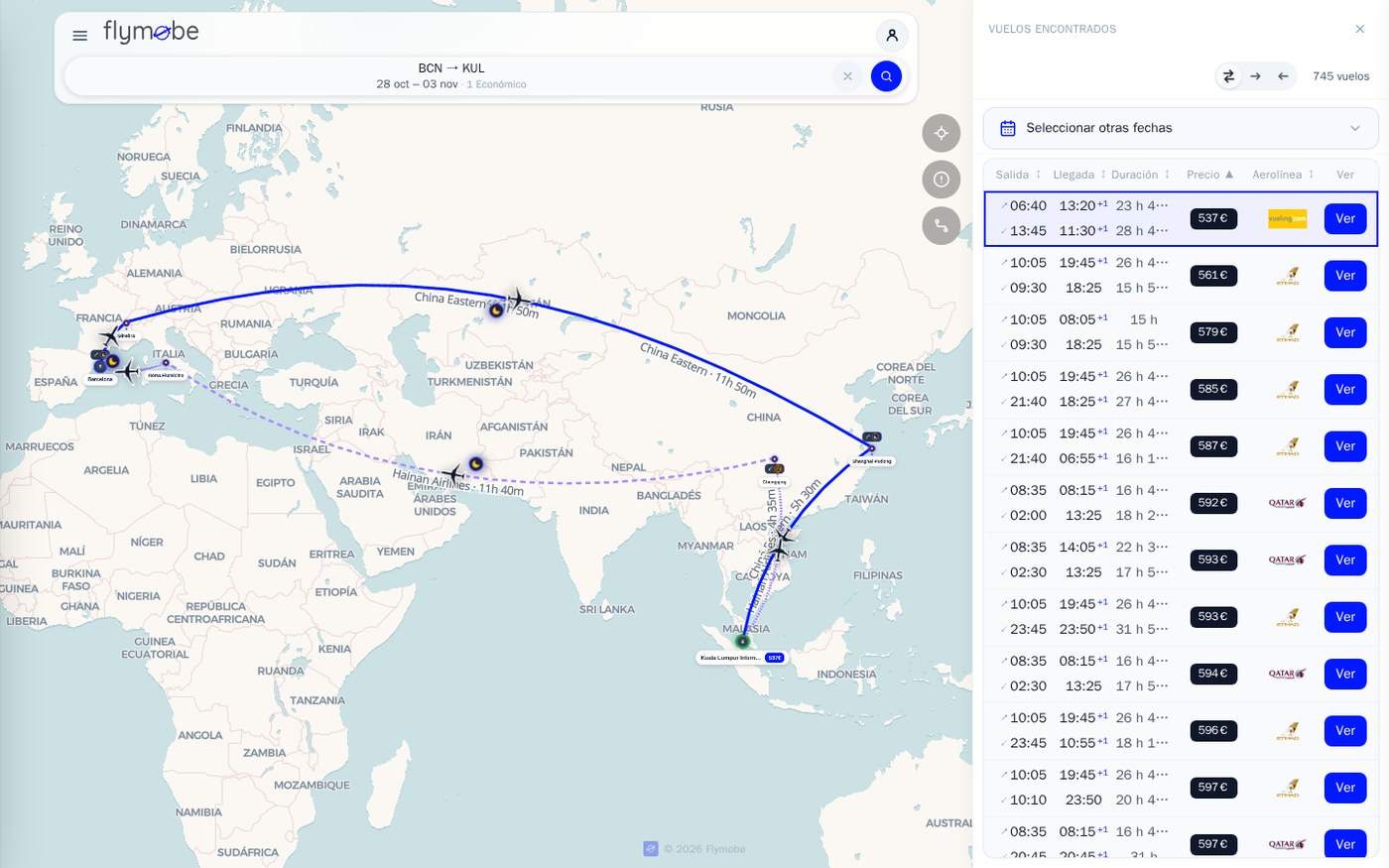Click the 15 h duration in 579 € row

(x=1144, y=320)
